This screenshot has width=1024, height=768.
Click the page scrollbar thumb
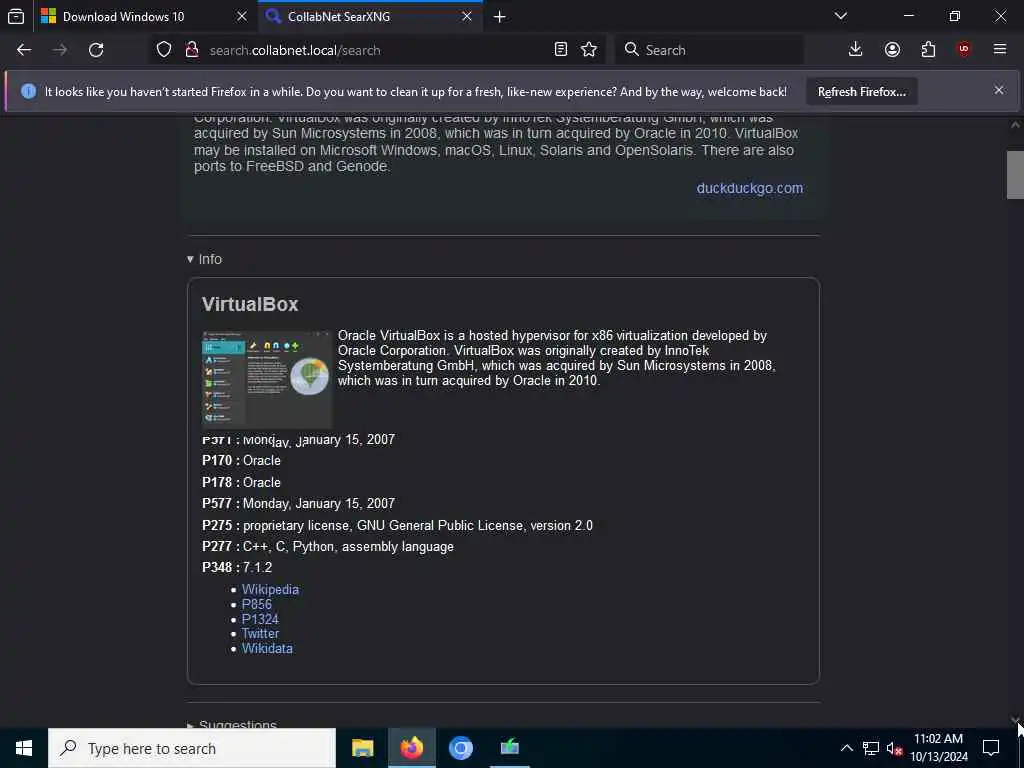click(x=1015, y=174)
